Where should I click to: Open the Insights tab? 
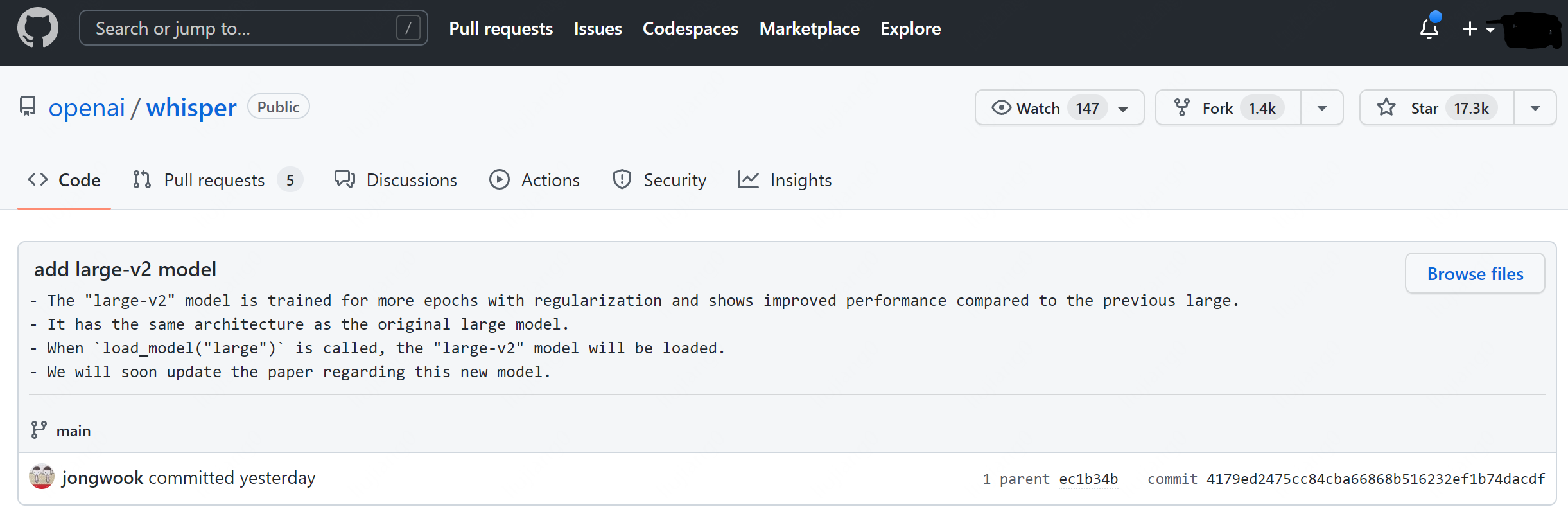point(785,180)
